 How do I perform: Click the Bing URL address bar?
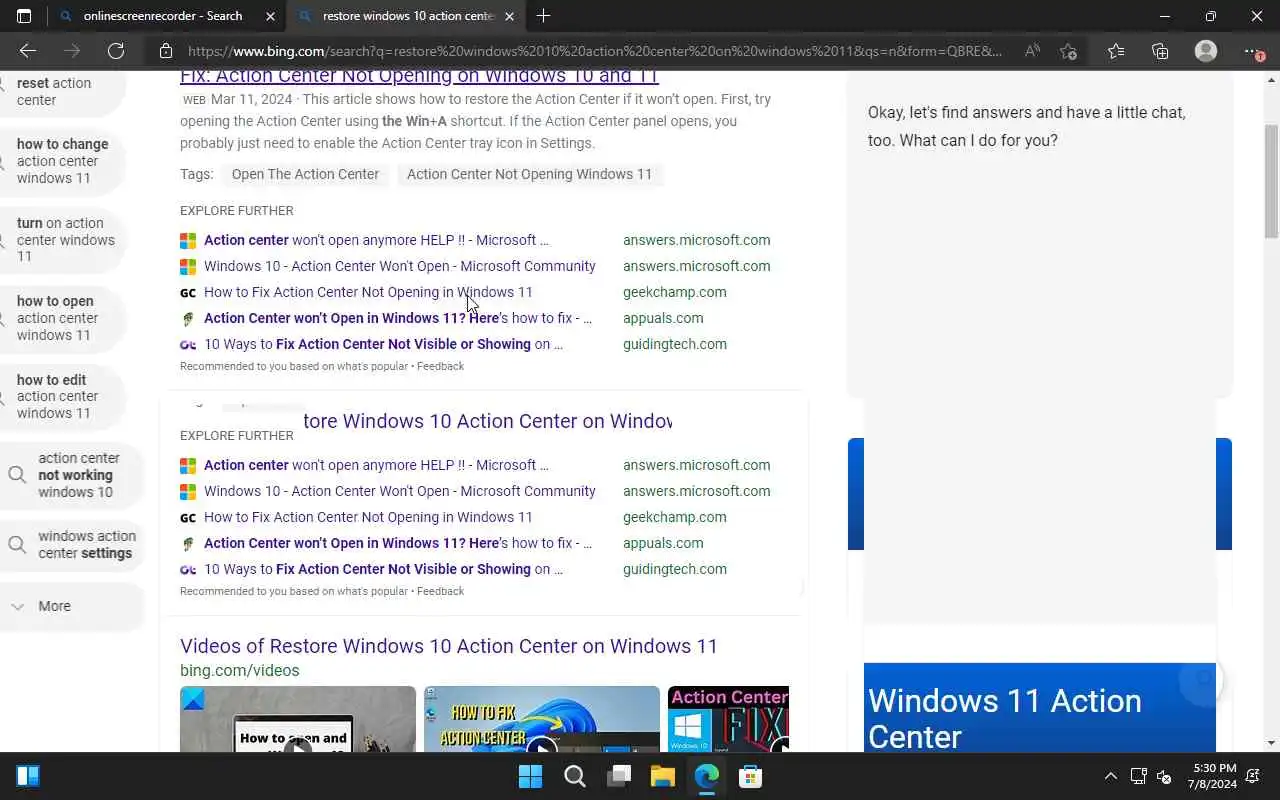[x=595, y=51]
